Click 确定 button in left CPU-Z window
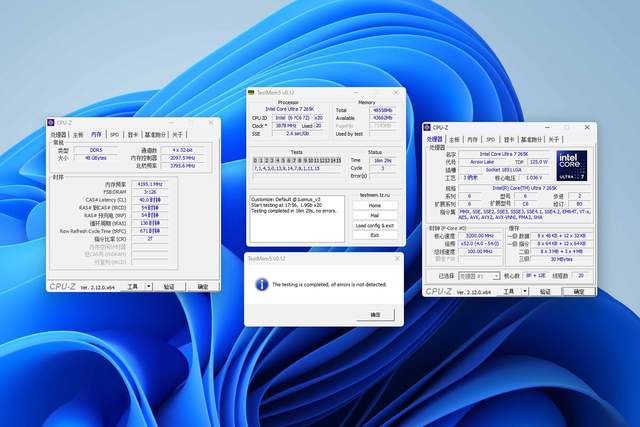Image resolution: width=640 pixels, height=427 pixels. pyautogui.click(x=203, y=287)
